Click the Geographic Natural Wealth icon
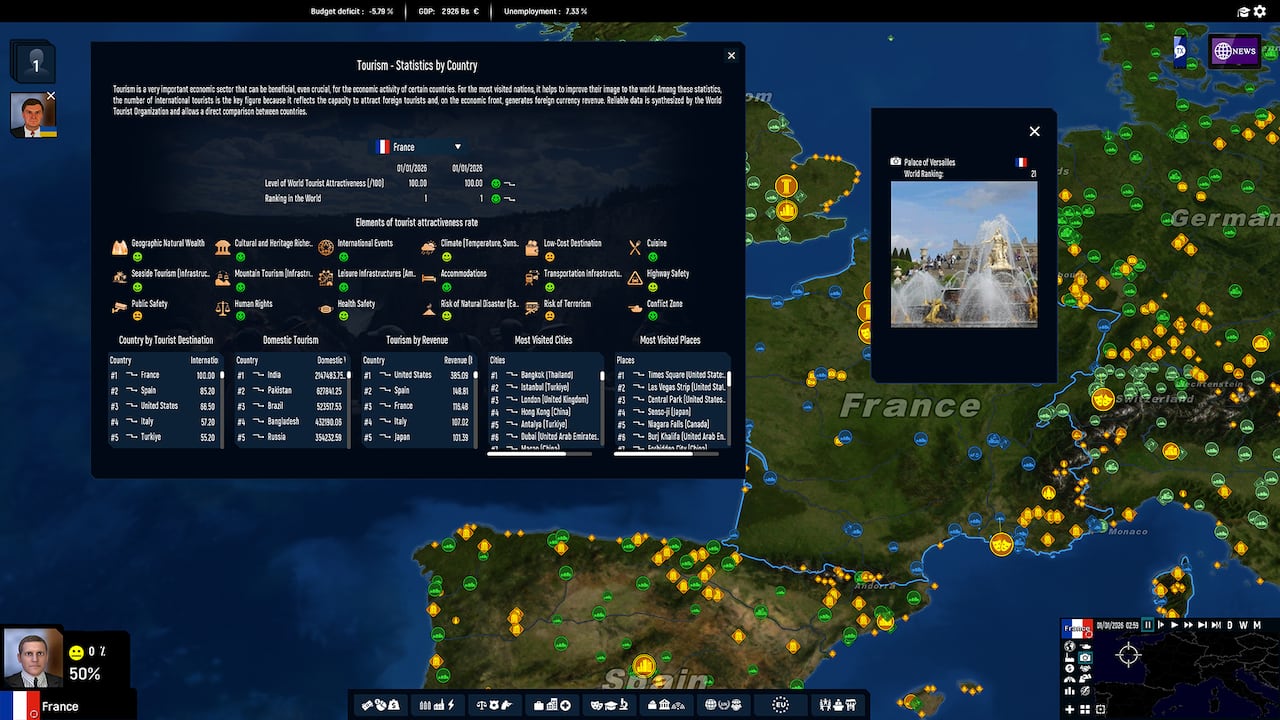The image size is (1280, 720). point(120,246)
